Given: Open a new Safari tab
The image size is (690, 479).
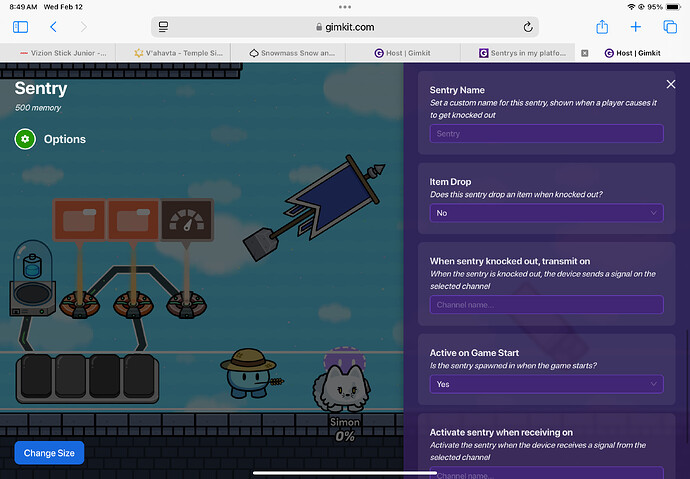Looking at the screenshot, I should click(x=636, y=27).
